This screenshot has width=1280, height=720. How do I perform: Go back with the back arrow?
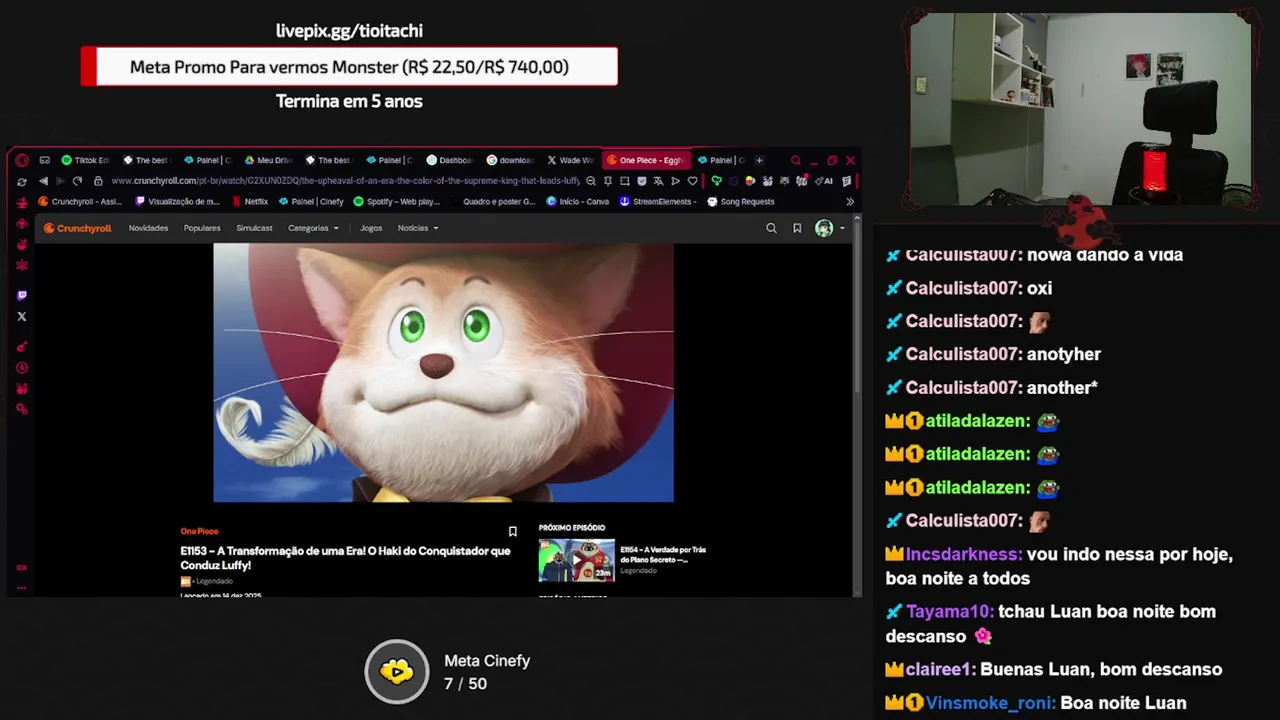coord(43,181)
